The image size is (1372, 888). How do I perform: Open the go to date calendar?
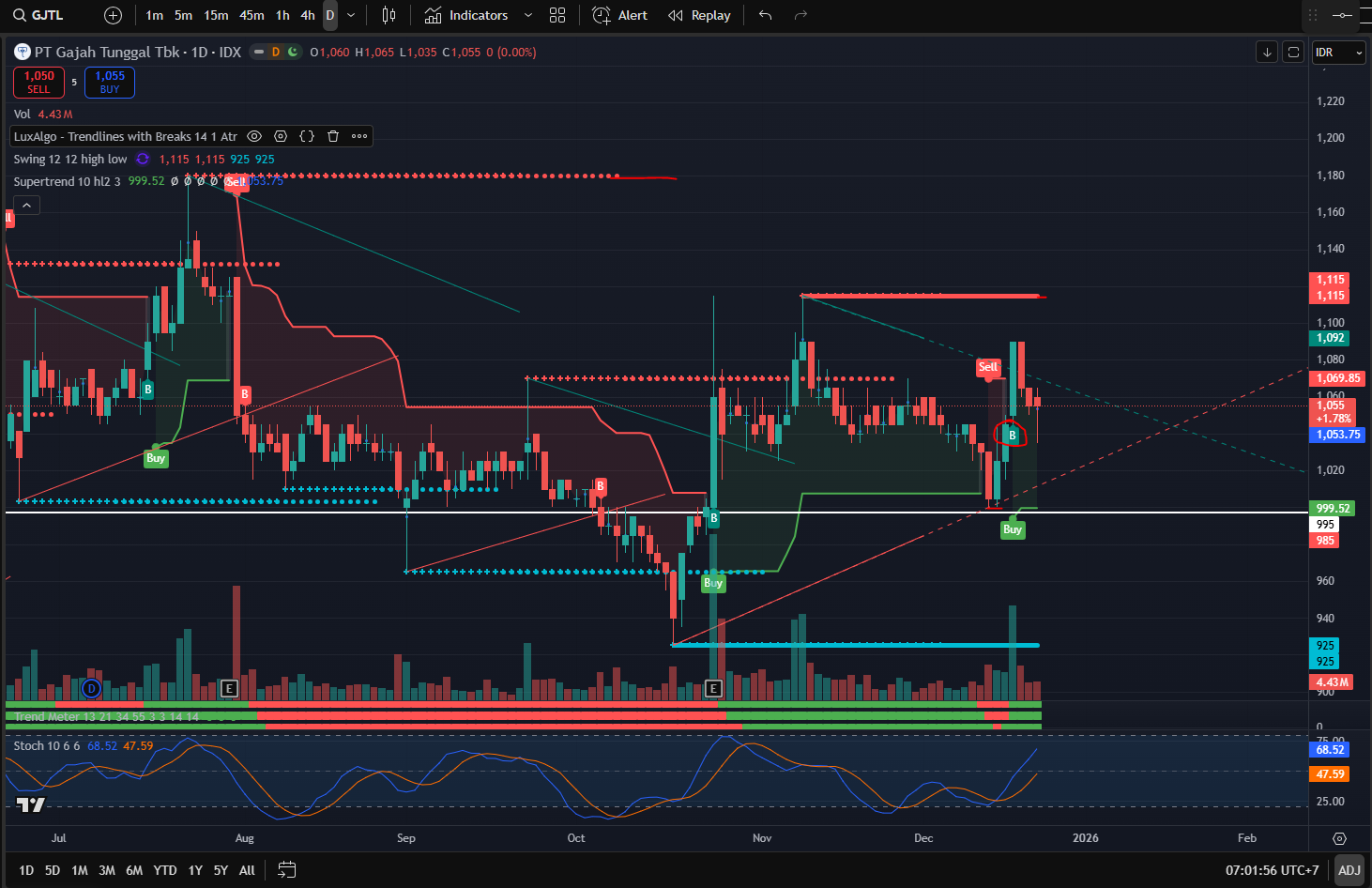click(287, 870)
